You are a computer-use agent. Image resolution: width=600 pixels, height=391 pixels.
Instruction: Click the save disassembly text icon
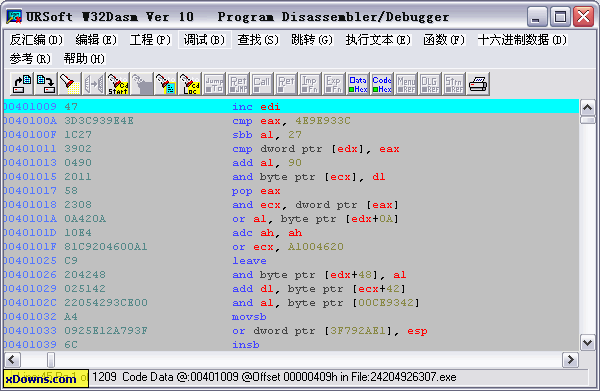tap(46, 84)
